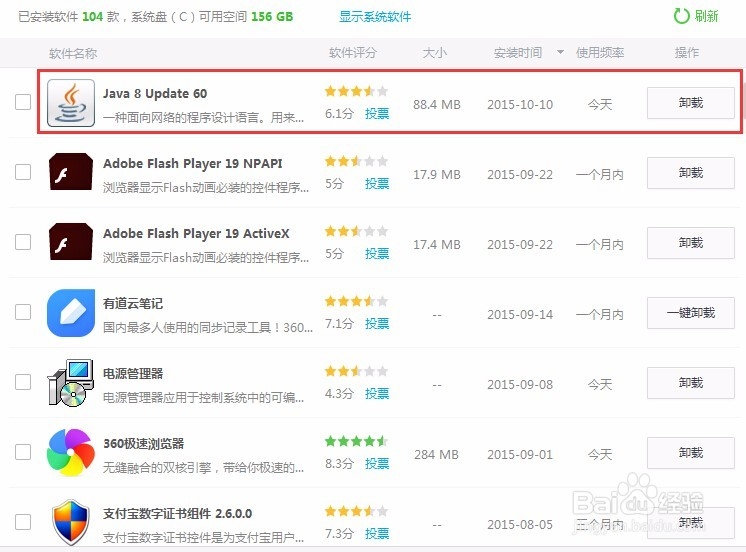Click the Adobe Flash Player 19 NPAPI icon
Image resolution: width=746 pixels, height=552 pixels.
click(71, 172)
